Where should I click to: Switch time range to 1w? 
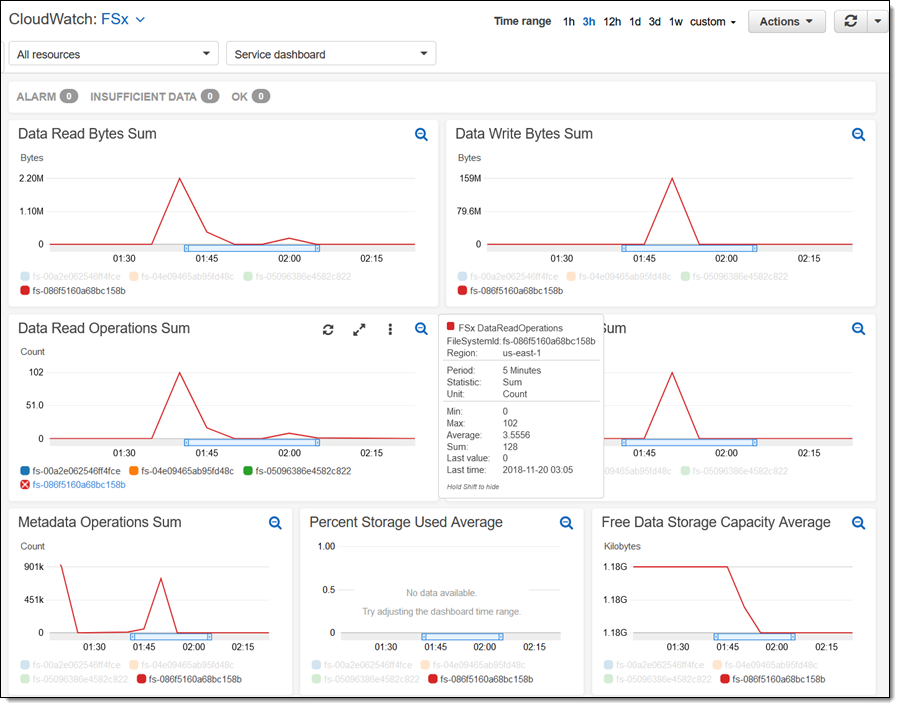point(676,22)
